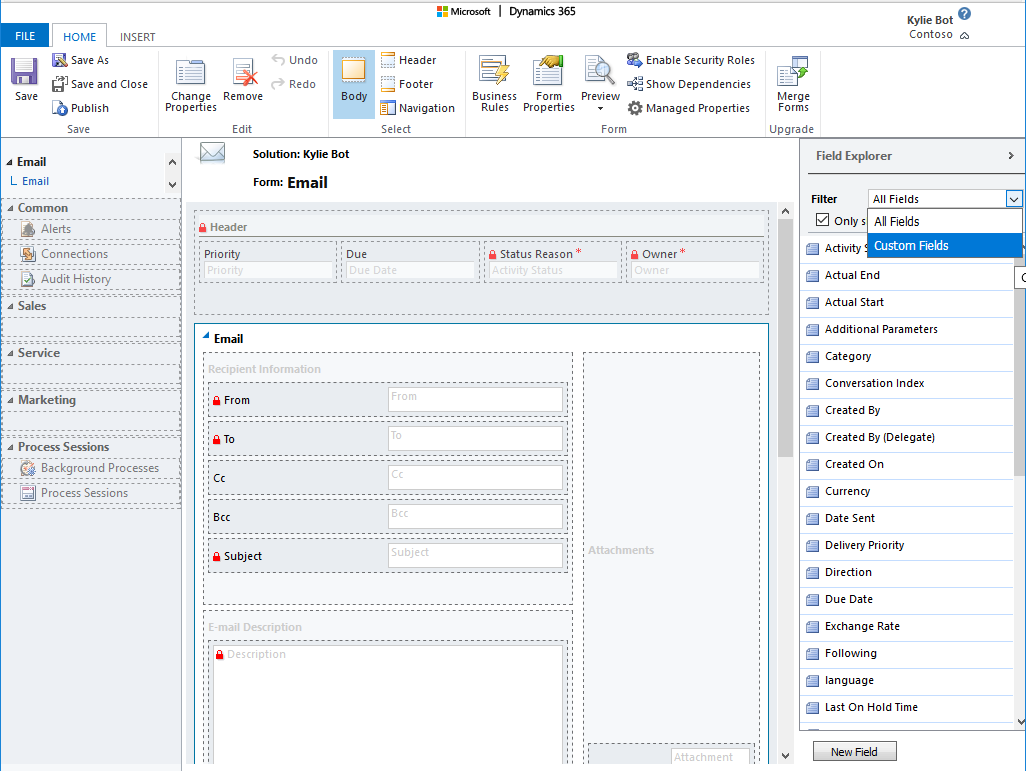Open the Filter dropdown arrow
The image size is (1026, 771).
[x=1014, y=199]
